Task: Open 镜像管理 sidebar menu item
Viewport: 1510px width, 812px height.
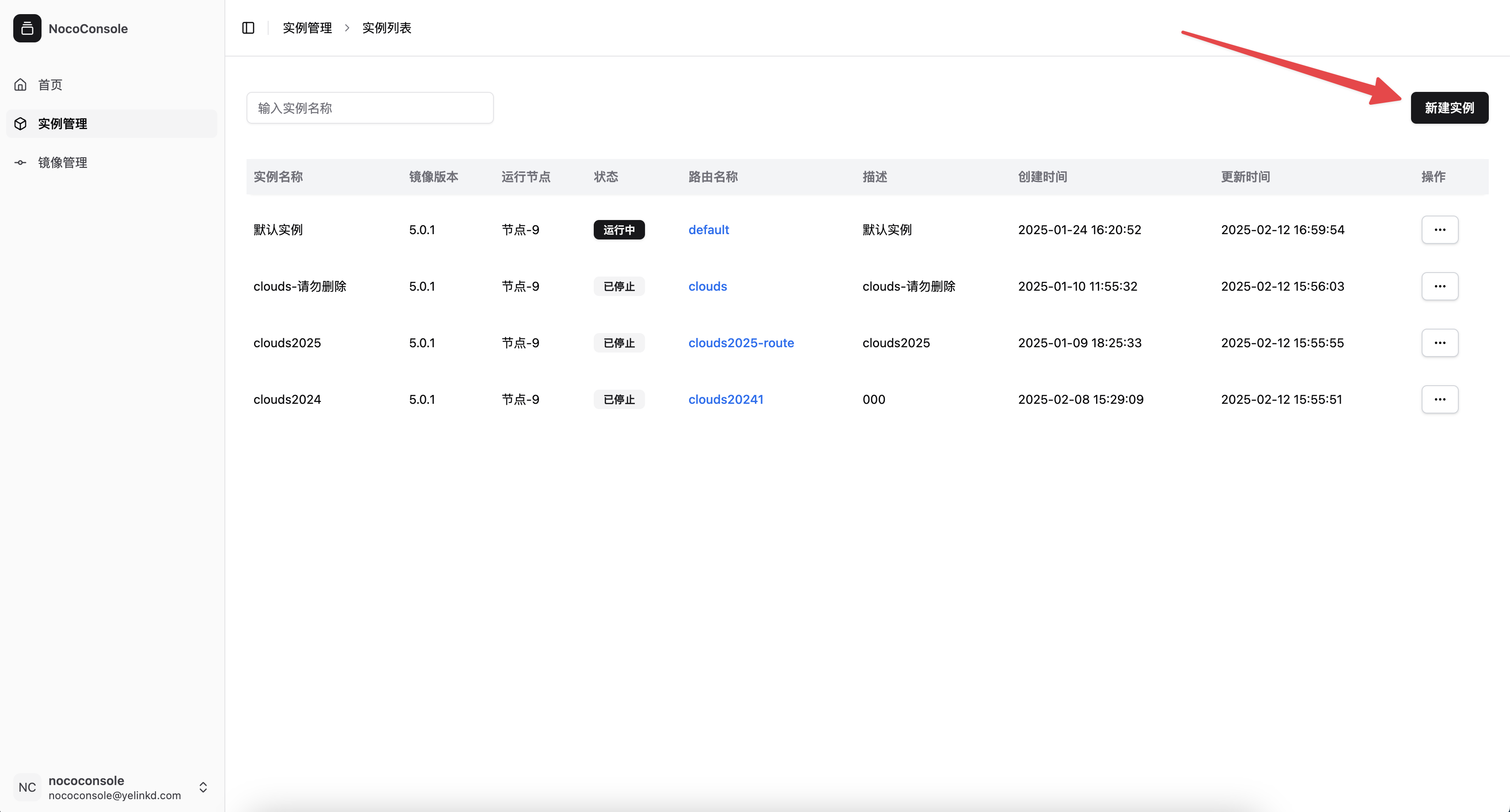Action: (63, 163)
